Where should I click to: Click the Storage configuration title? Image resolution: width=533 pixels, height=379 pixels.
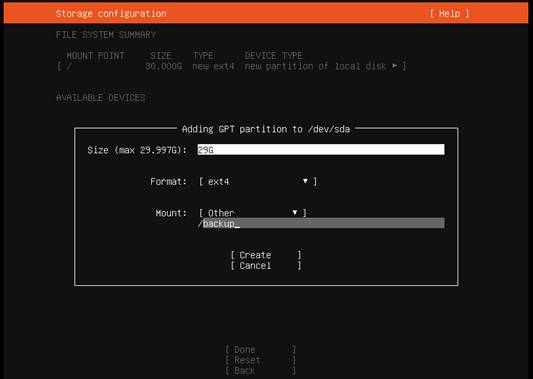coord(111,14)
